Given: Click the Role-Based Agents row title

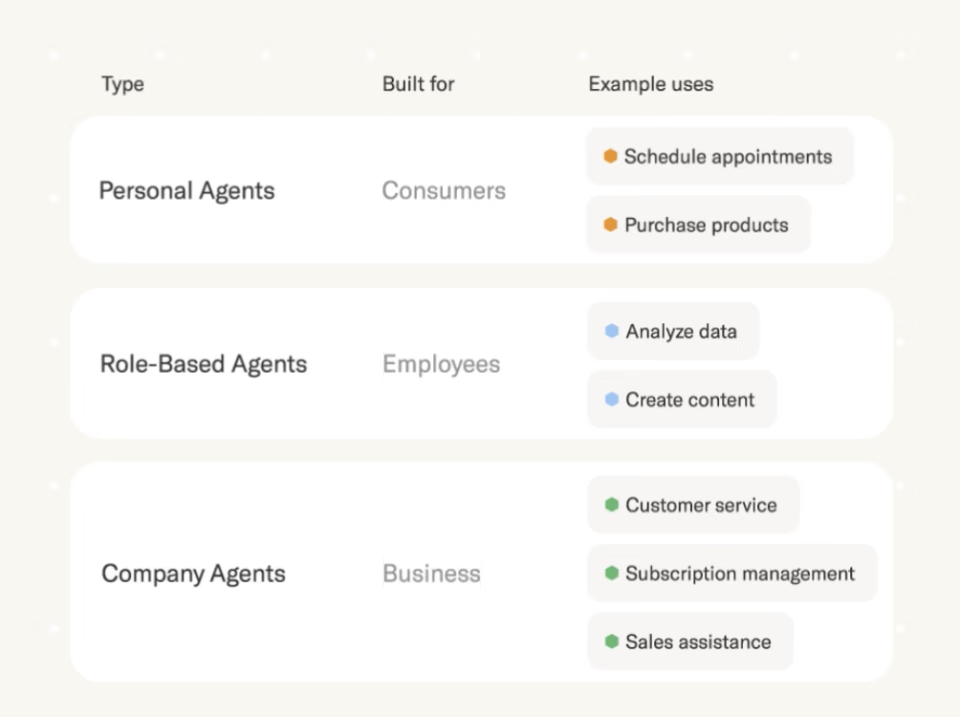Looking at the screenshot, I should (203, 364).
